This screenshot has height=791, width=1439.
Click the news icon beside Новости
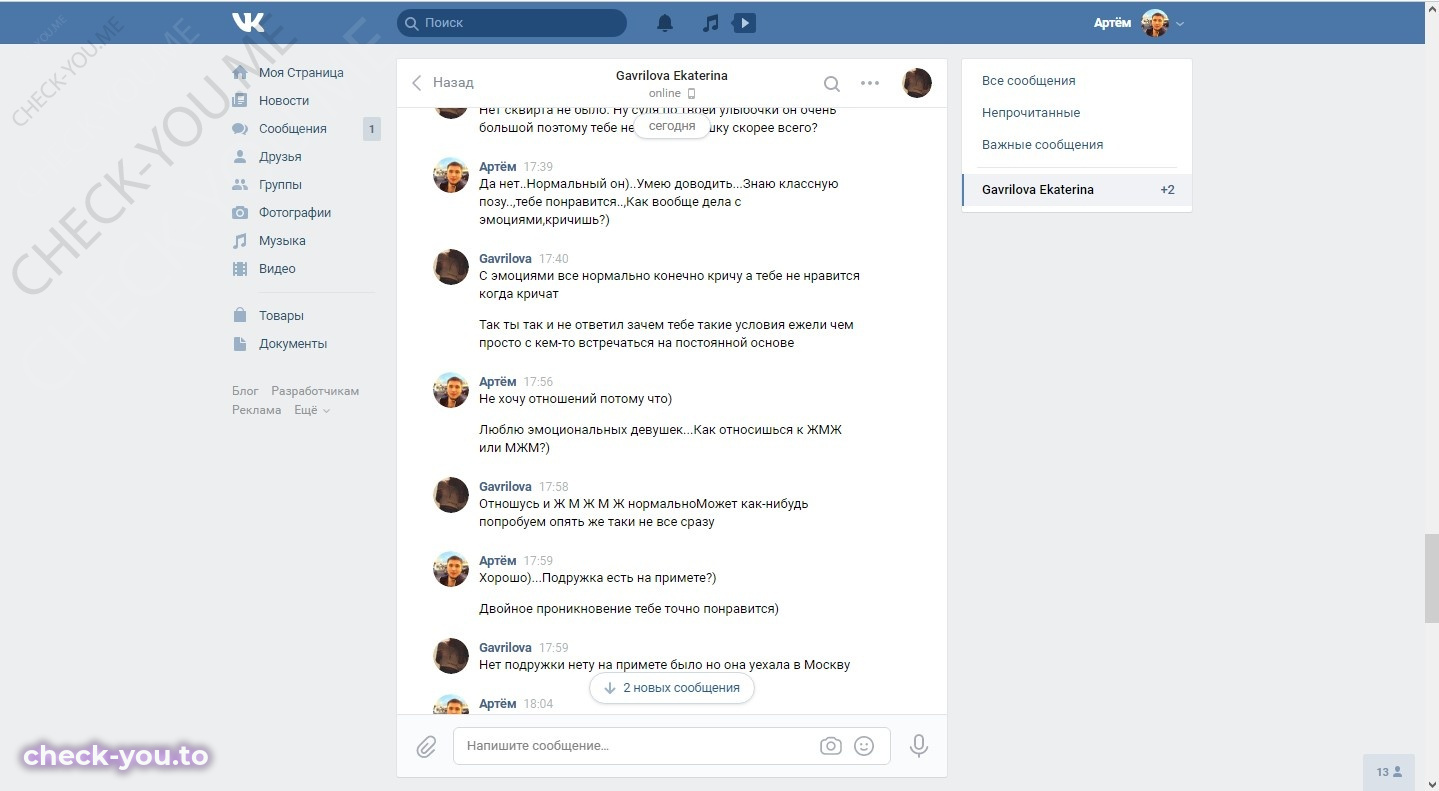click(240, 101)
